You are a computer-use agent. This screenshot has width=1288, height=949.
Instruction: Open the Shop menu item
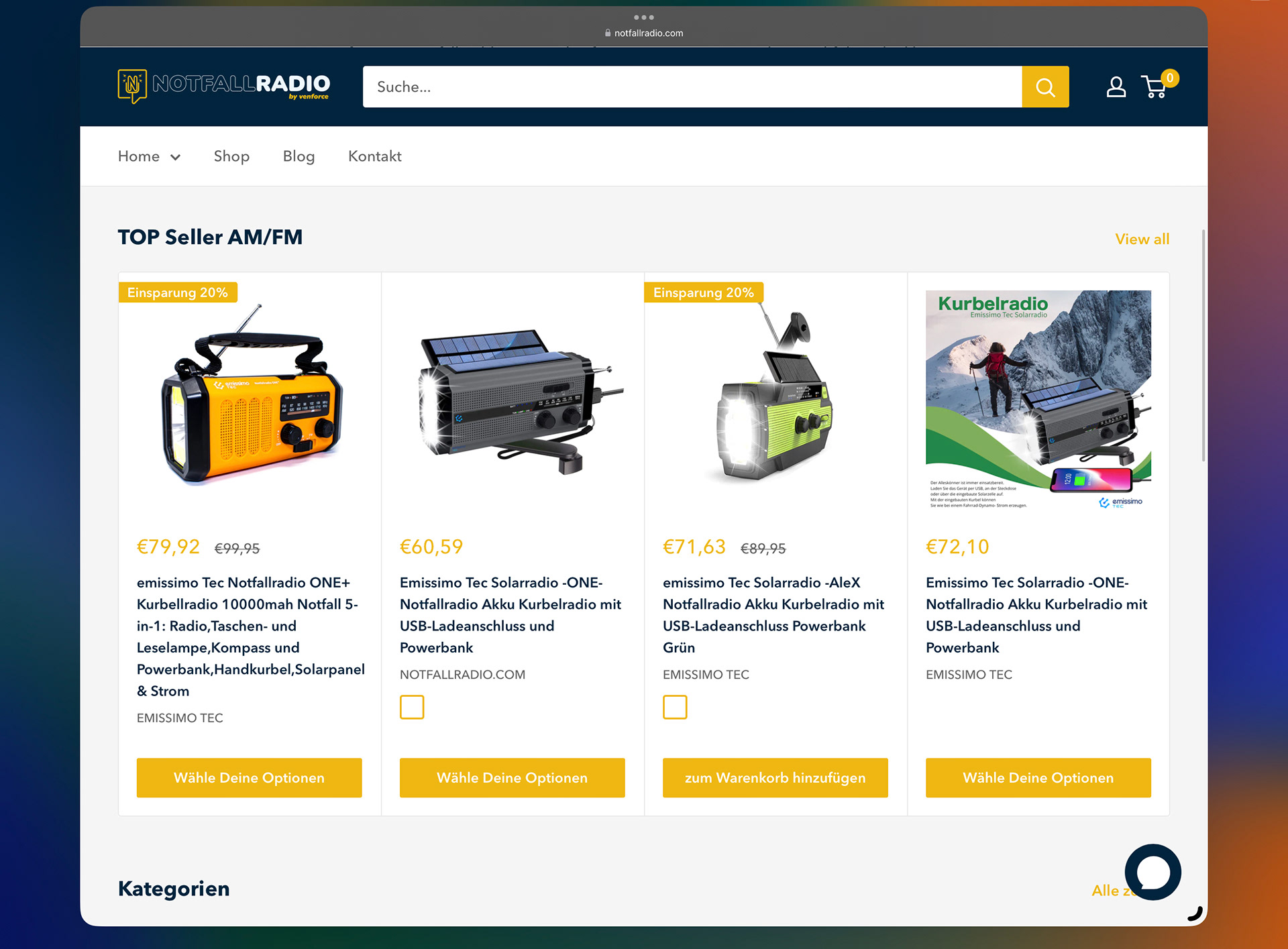coord(231,156)
